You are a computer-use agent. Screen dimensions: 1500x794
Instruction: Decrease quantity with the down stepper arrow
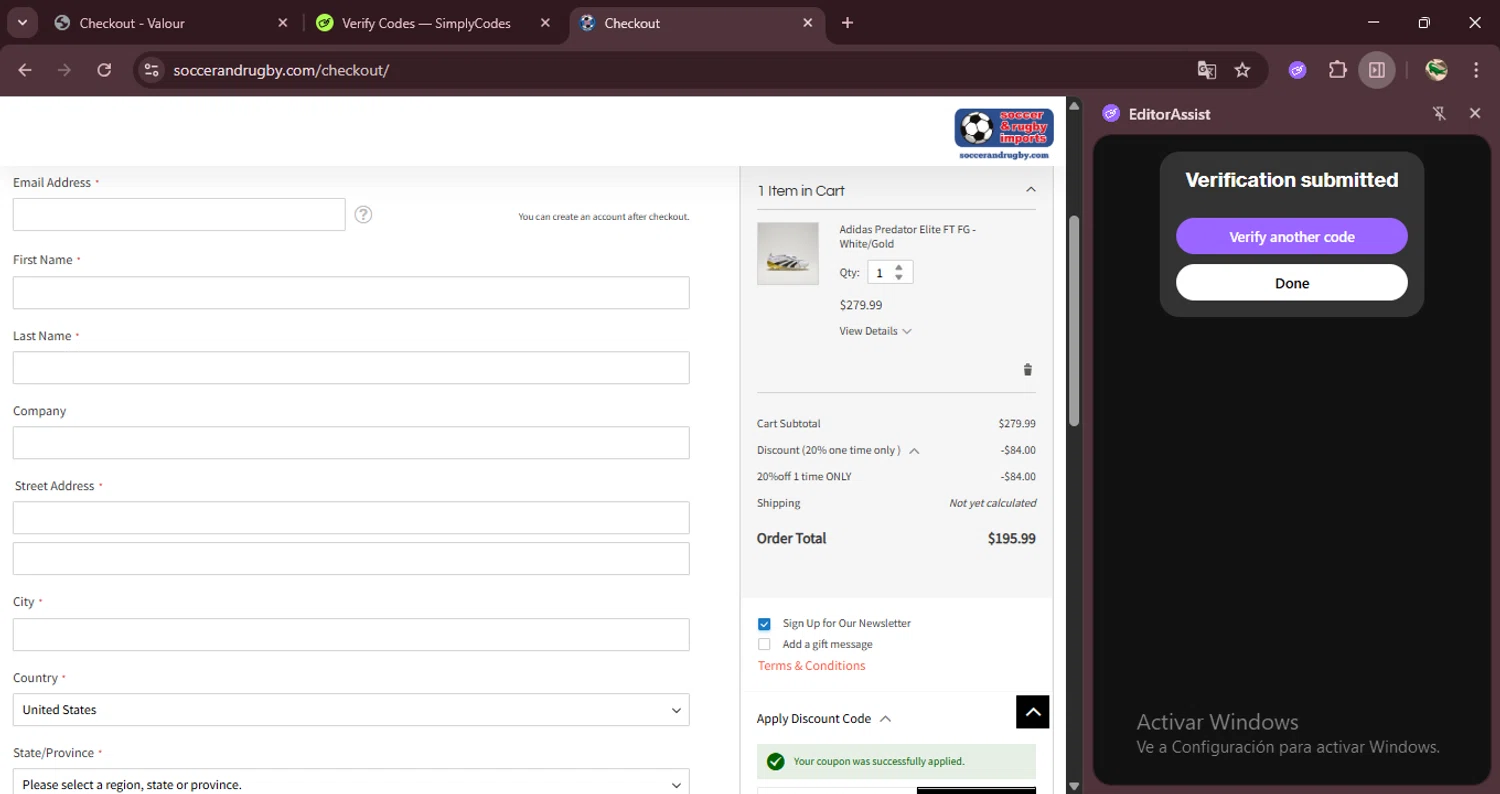(x=899, y=277)
